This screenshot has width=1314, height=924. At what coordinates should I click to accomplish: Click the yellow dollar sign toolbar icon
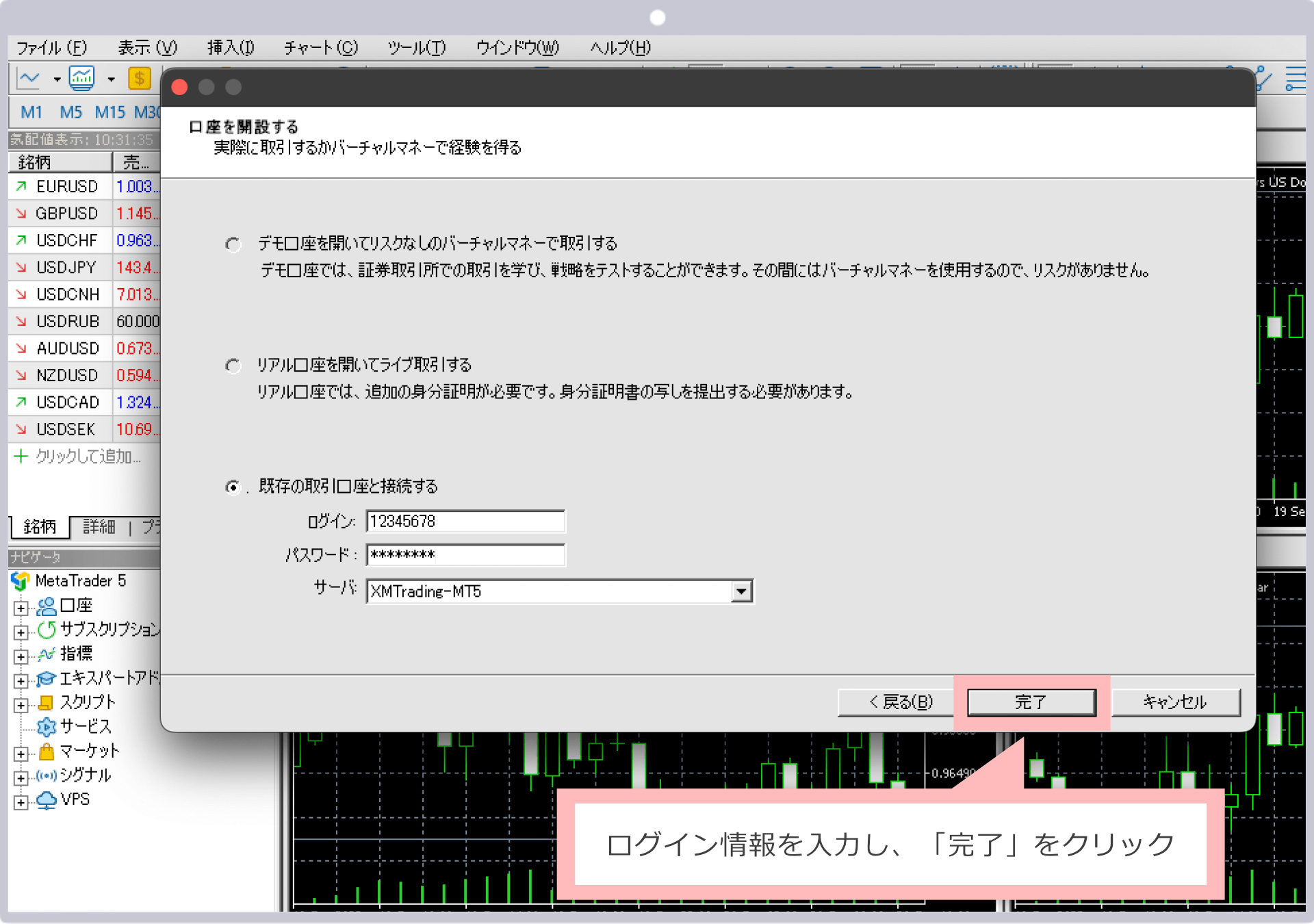(140, 78)
